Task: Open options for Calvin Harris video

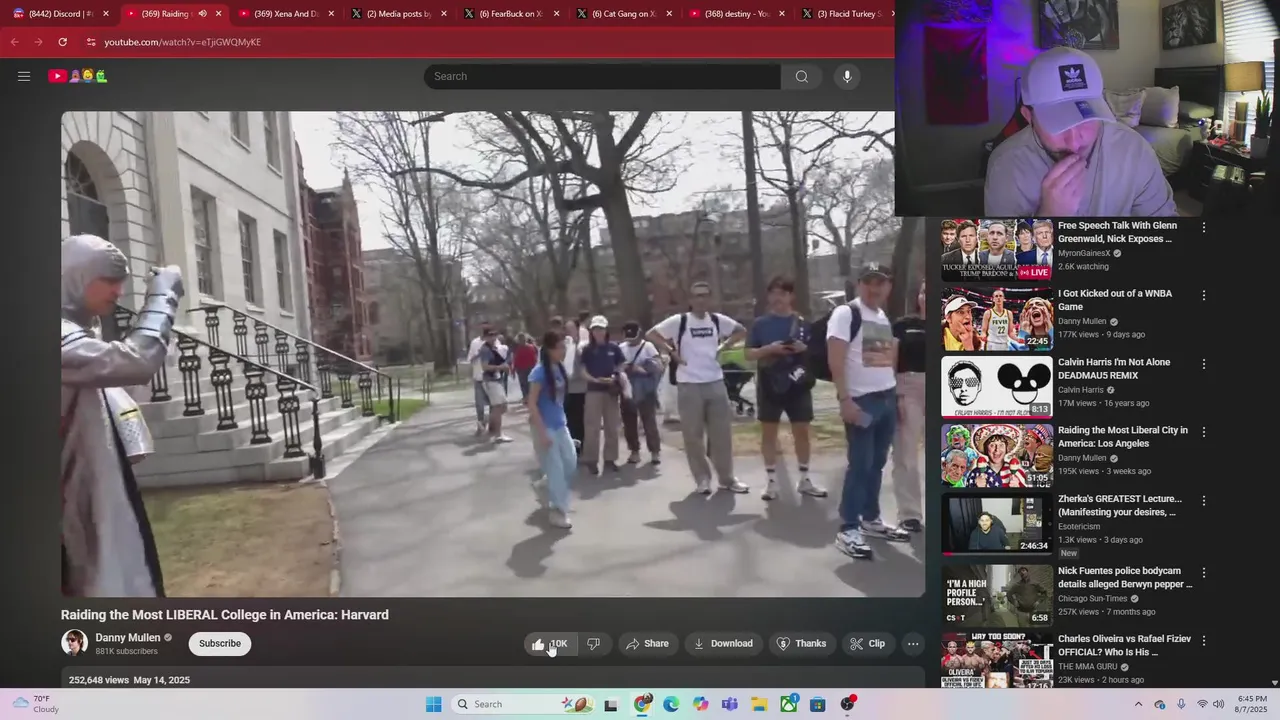Action: 1203,364
